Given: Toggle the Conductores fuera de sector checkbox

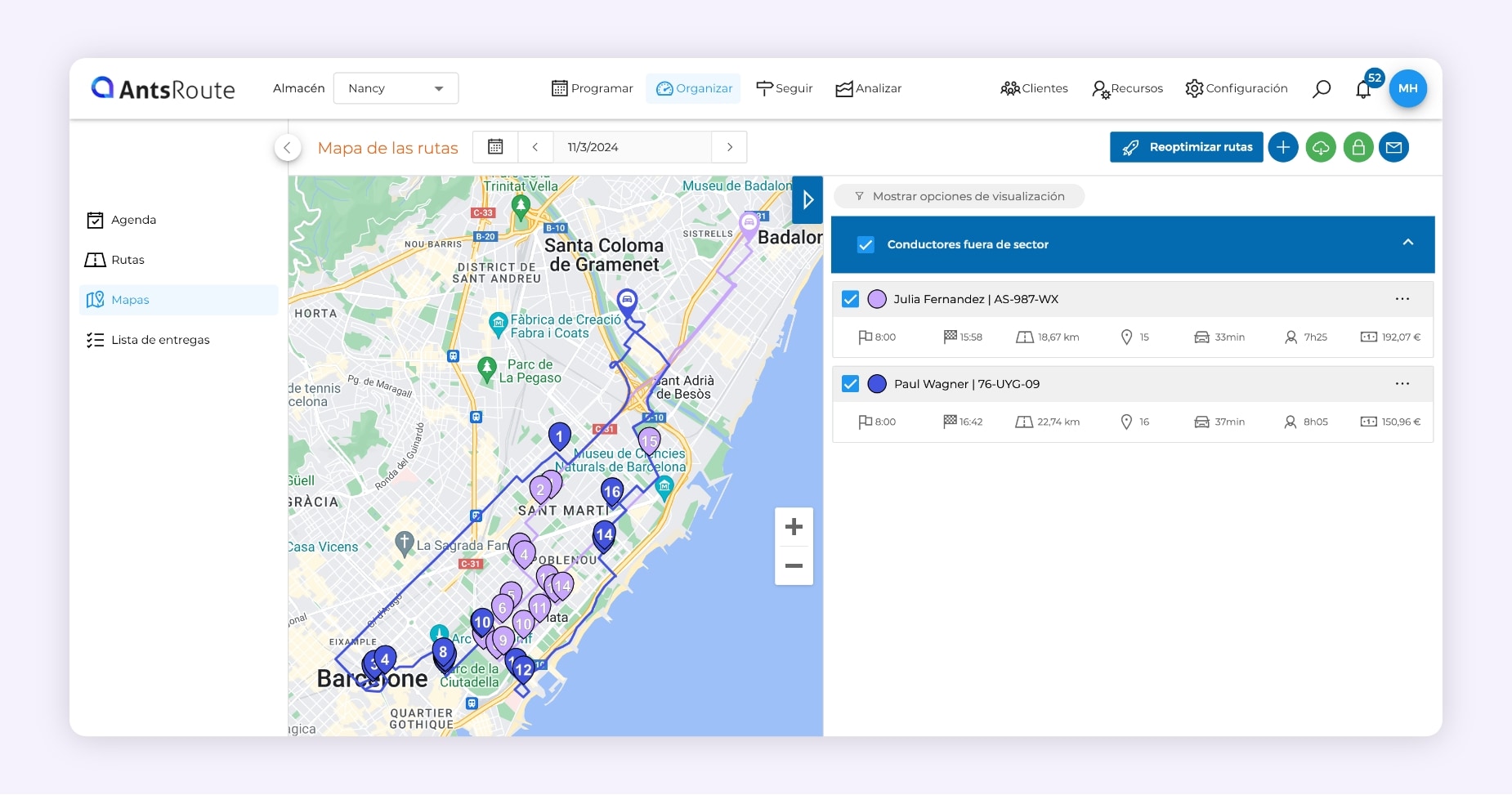Looking at the screenshot, I should [866, 244].
